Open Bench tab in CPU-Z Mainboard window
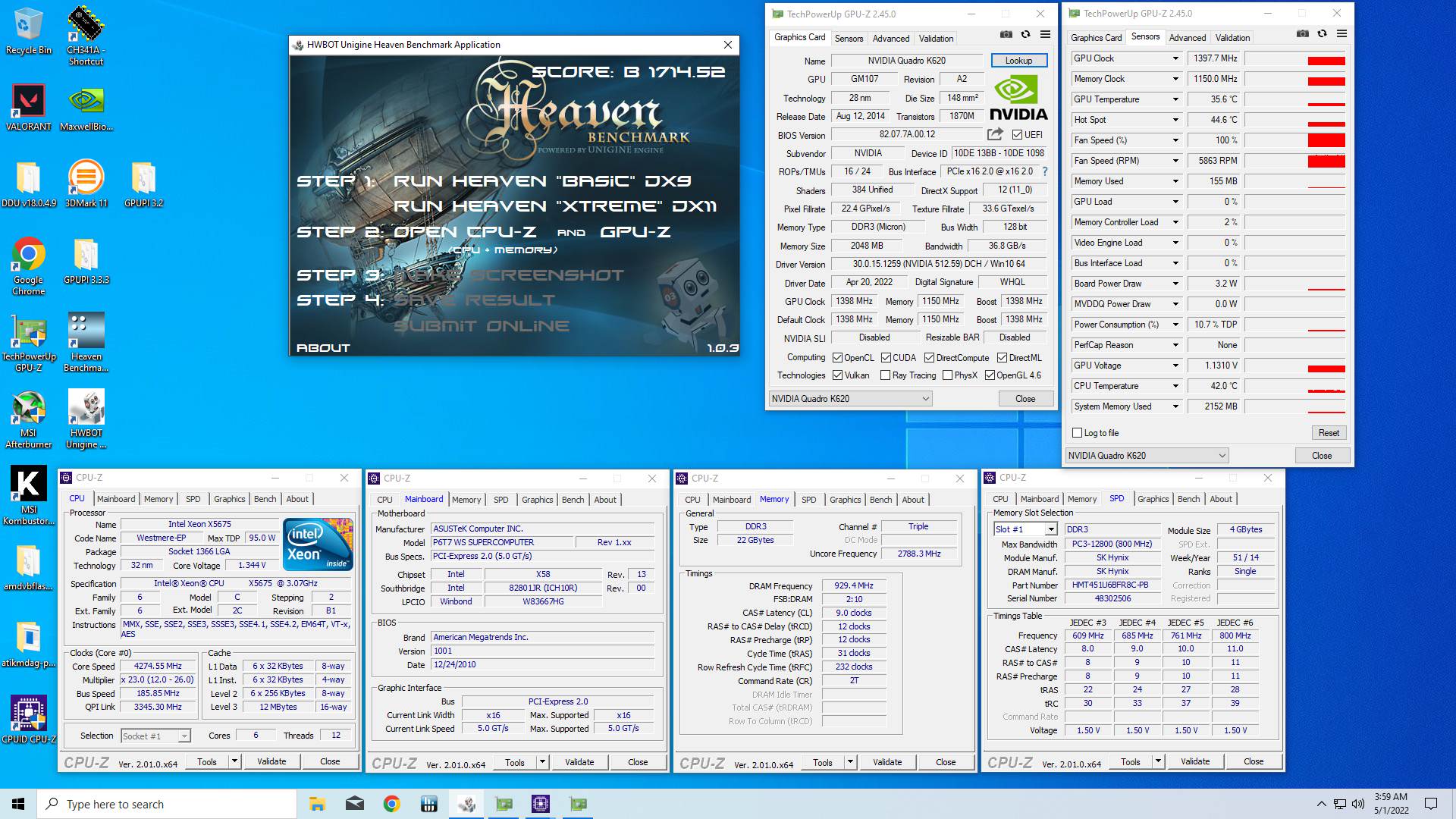This screenshot has width=1456, height=819. [573, 500]
